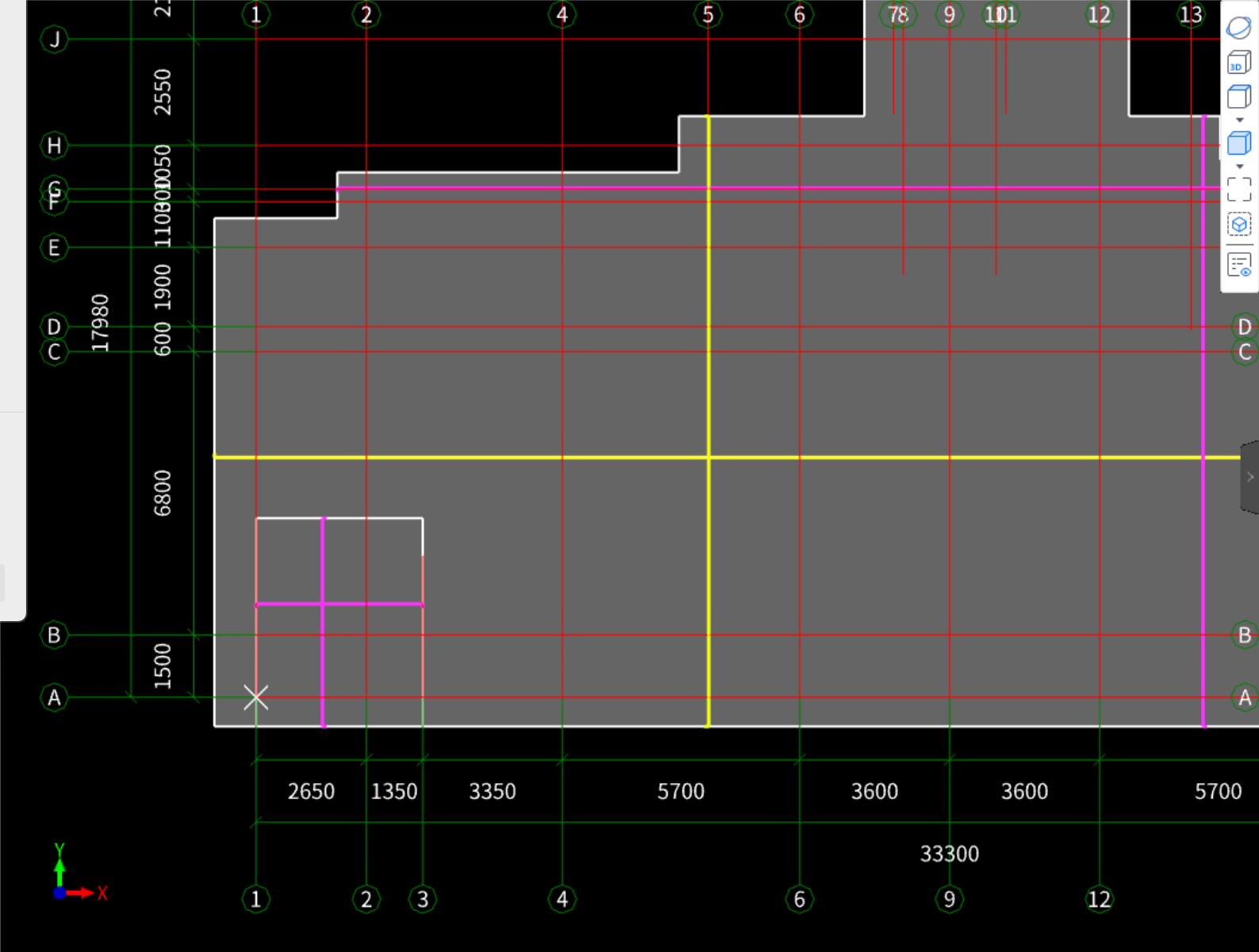
Task: Activate the orbit view rotation tool
Action: [x=1239, y=28]
